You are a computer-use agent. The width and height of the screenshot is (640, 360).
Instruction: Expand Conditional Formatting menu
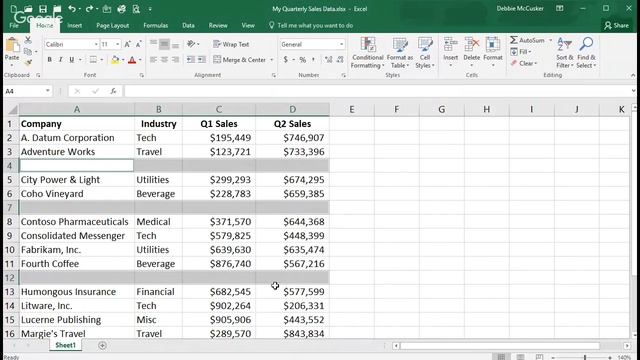367,53
